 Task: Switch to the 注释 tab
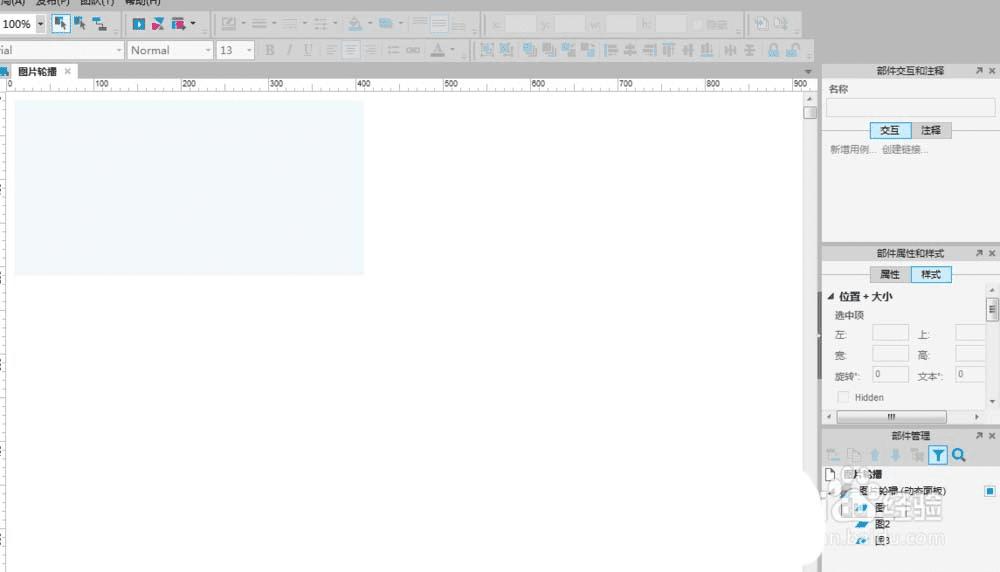coord(930,130)
